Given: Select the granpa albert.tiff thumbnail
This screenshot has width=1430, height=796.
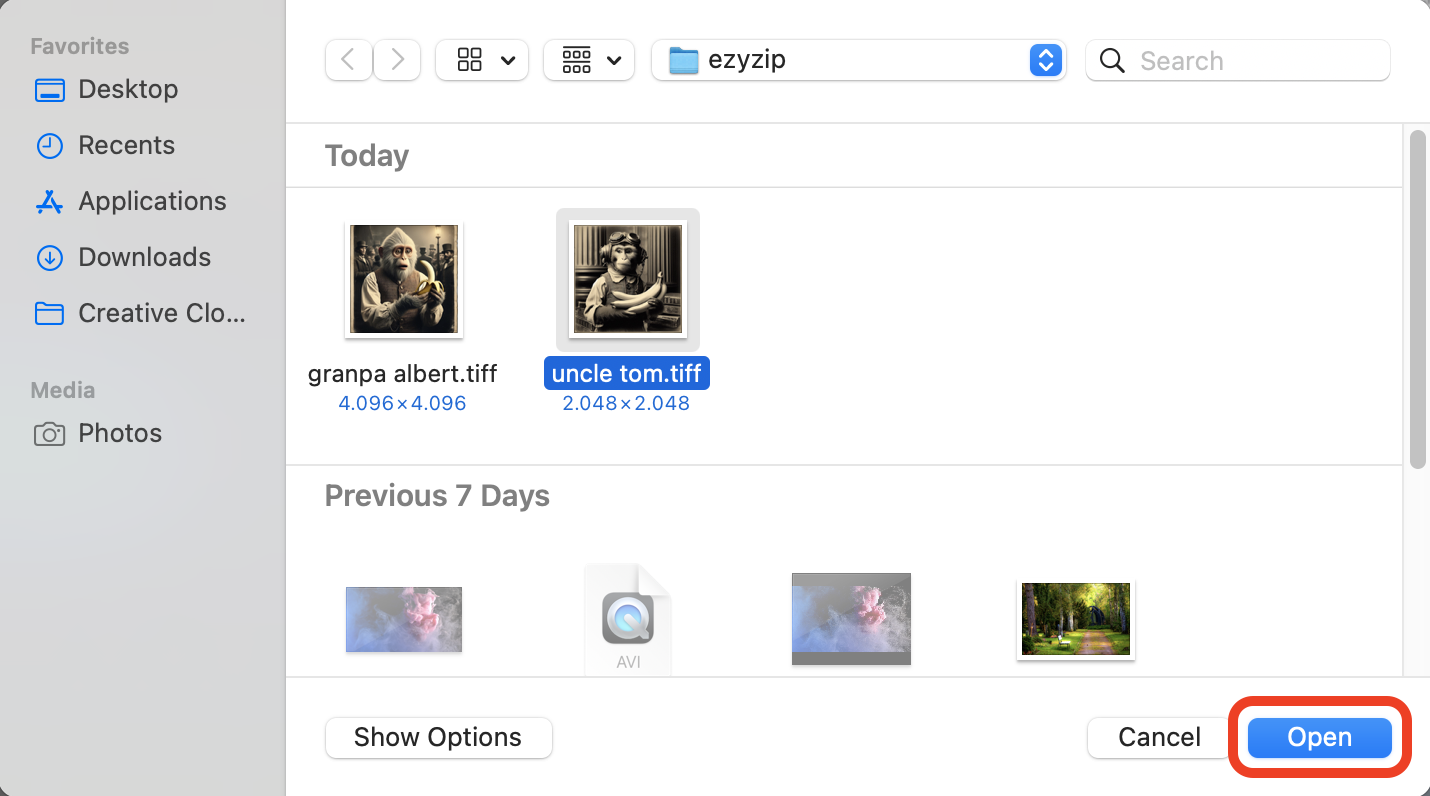Looking at the screenshot, I should tap(403, 279).
